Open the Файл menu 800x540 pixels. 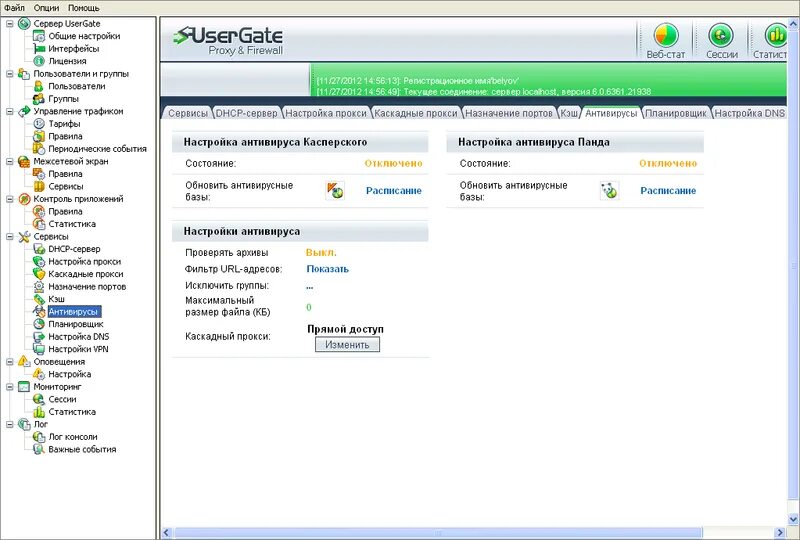[x=14, y=8]
